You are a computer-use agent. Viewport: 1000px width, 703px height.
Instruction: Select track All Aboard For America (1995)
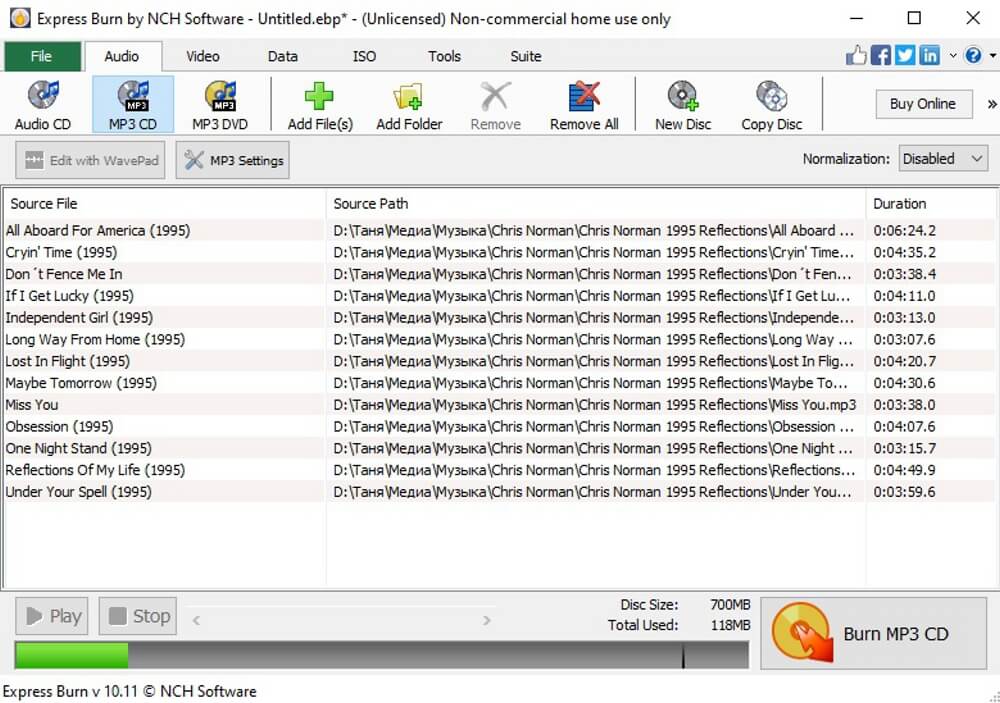click(x=98, y=230)
